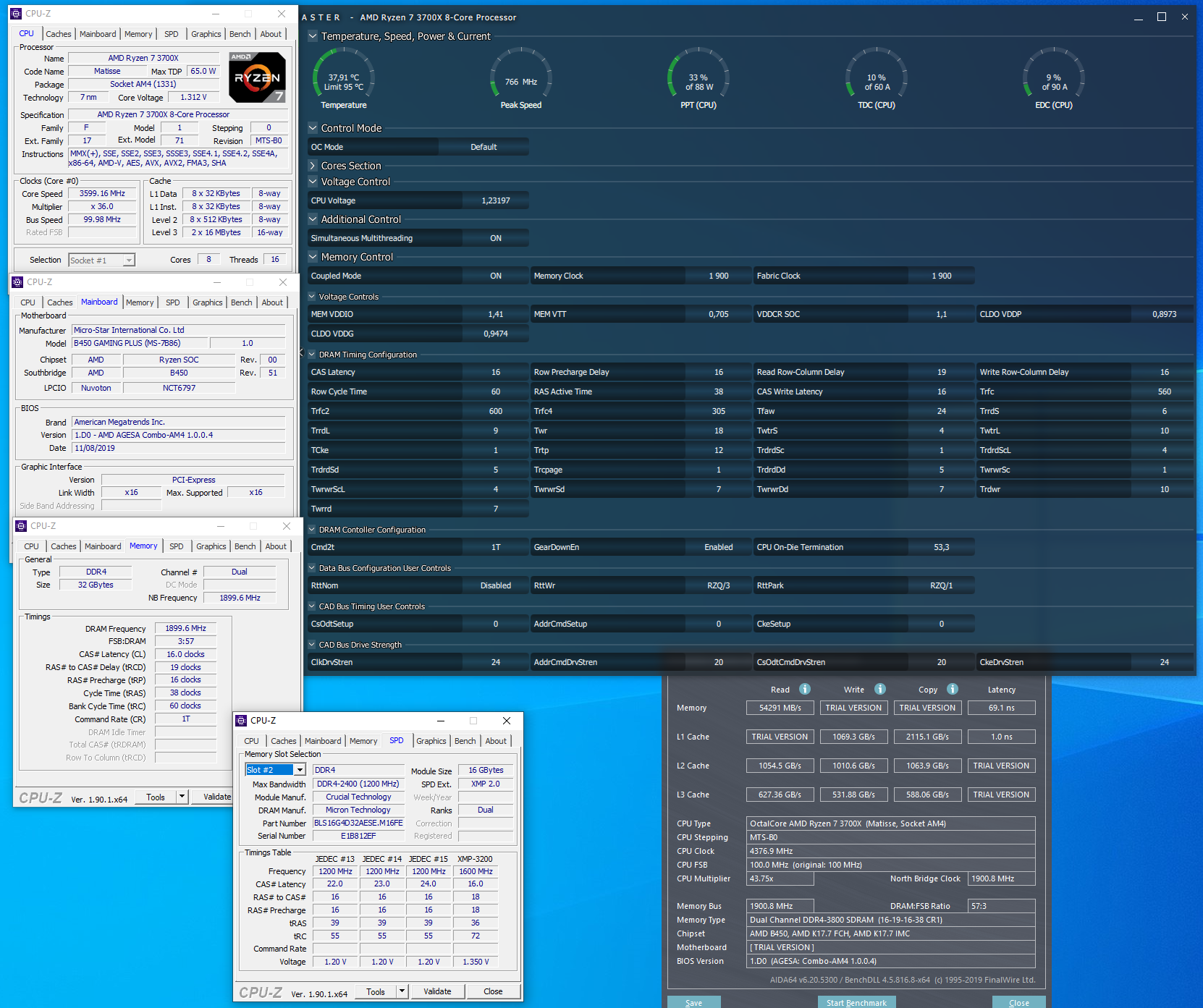Click the EDC (CPU) gauge

point(1053,78)
